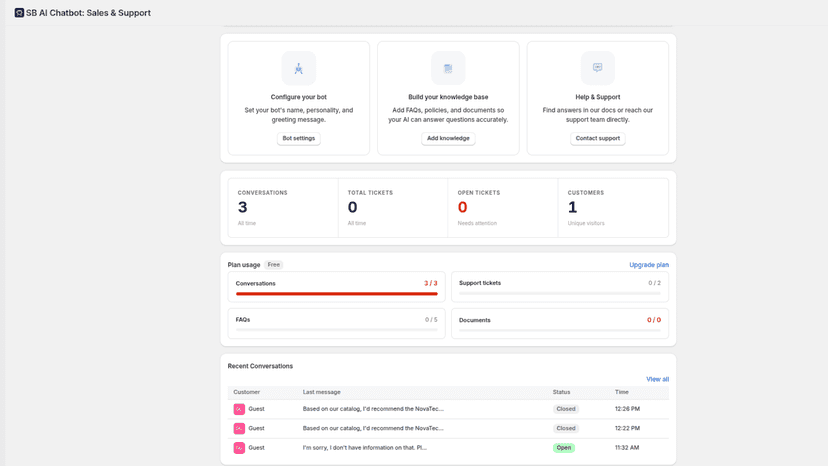Click the Last message column header

point(322,392)
